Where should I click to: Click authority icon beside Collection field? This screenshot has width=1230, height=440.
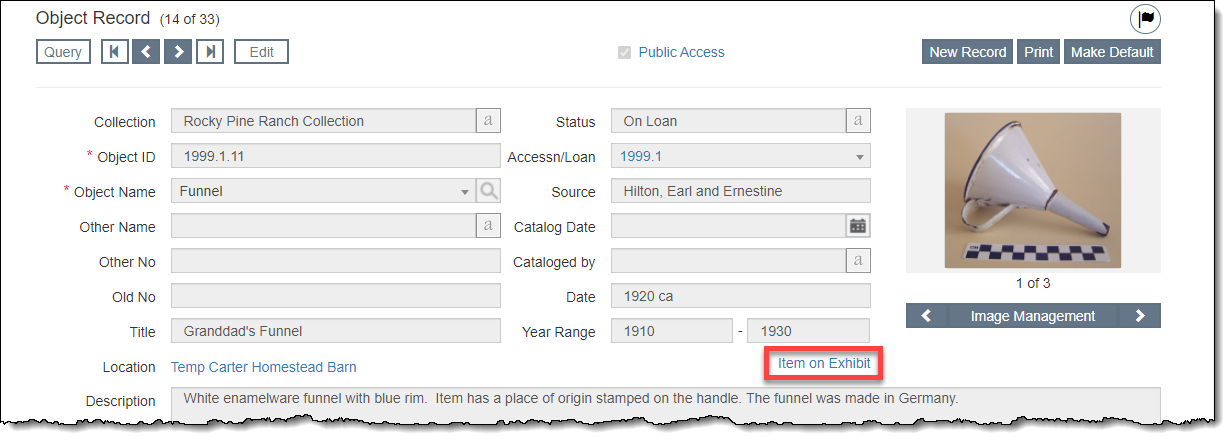pyautogui.click(x=488, y=121)
